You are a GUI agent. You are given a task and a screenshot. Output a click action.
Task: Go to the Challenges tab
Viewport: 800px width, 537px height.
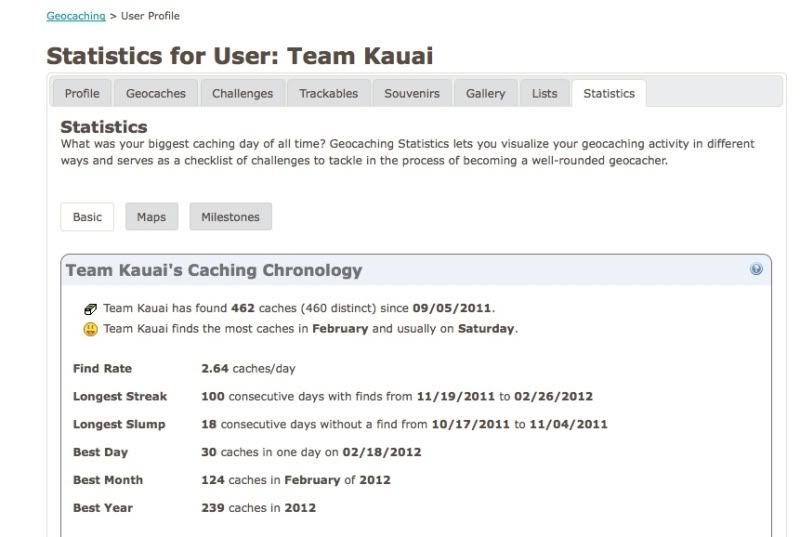tap(242, 94)
